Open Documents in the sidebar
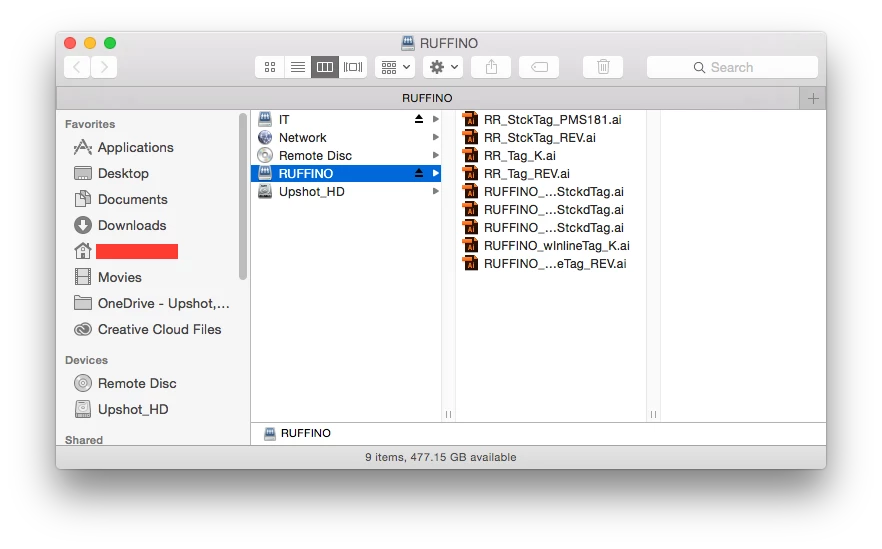This screenshot has height=549, width=882. point(133,199)
